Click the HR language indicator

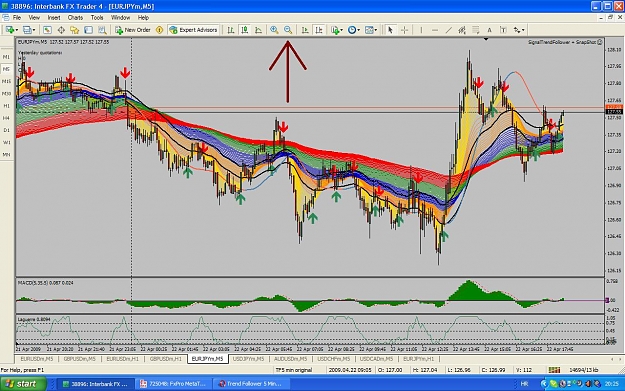tap(525, 384)
